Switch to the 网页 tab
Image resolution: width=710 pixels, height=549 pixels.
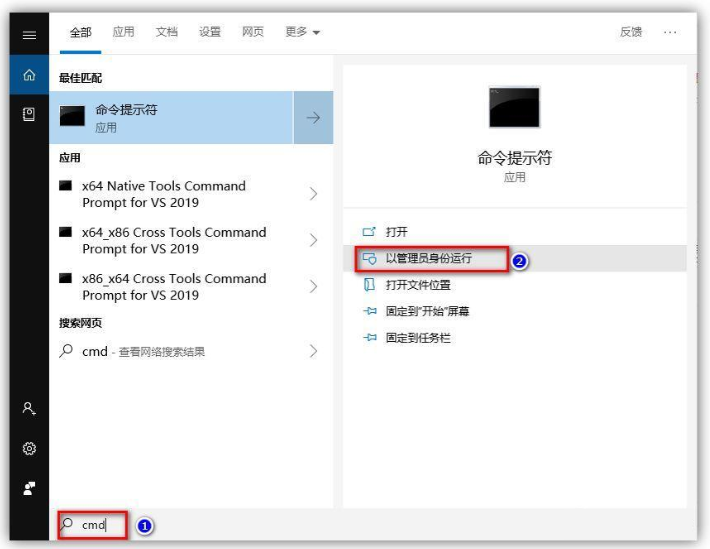[x=253, y=32]
